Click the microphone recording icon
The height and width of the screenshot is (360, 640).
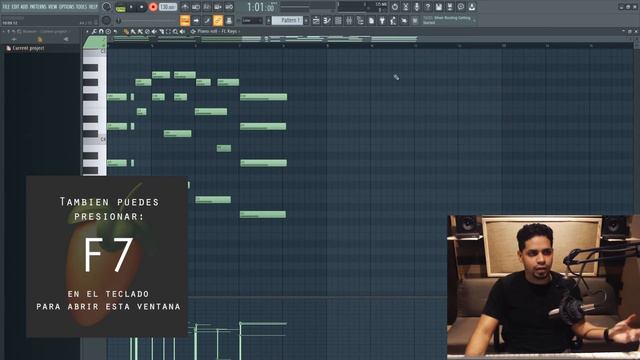tap(417, 7)
